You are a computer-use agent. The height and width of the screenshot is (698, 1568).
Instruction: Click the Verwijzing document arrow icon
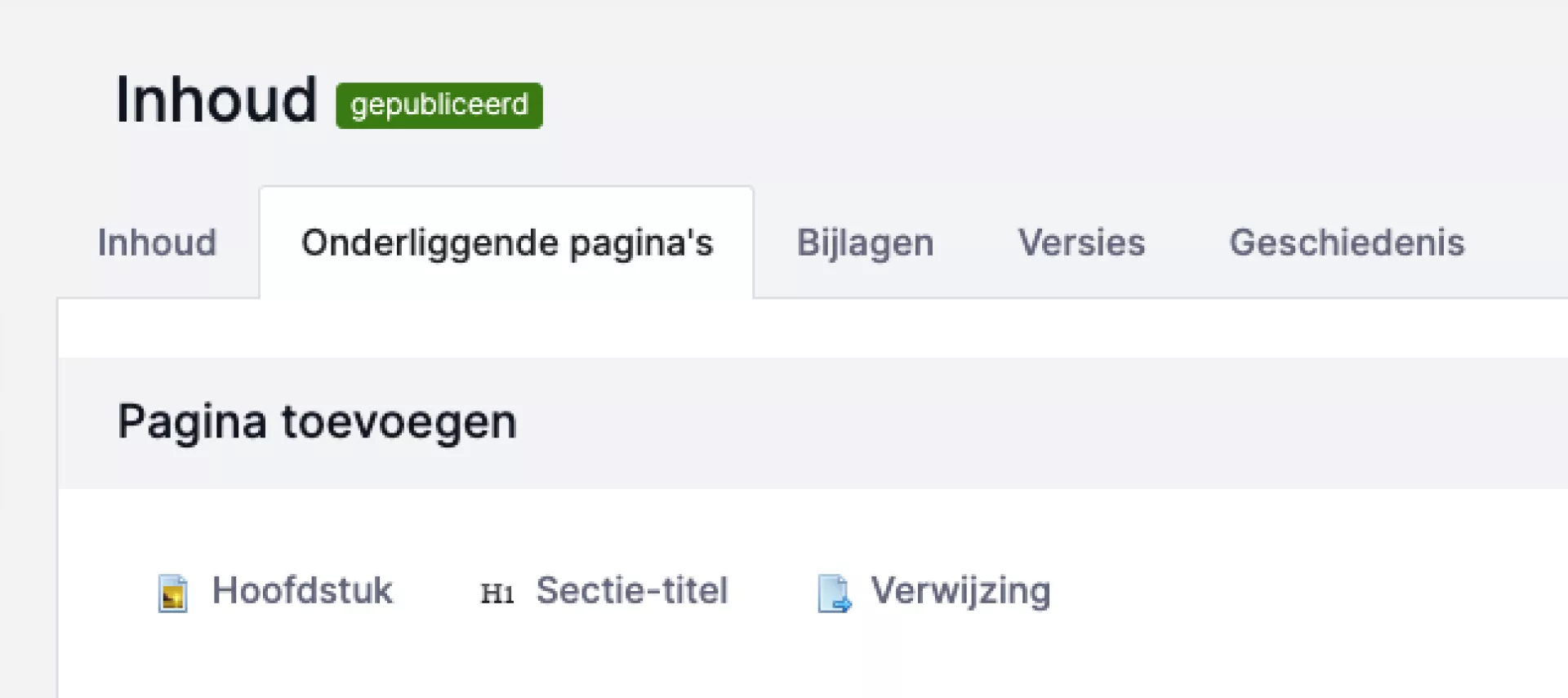[835, 593]
